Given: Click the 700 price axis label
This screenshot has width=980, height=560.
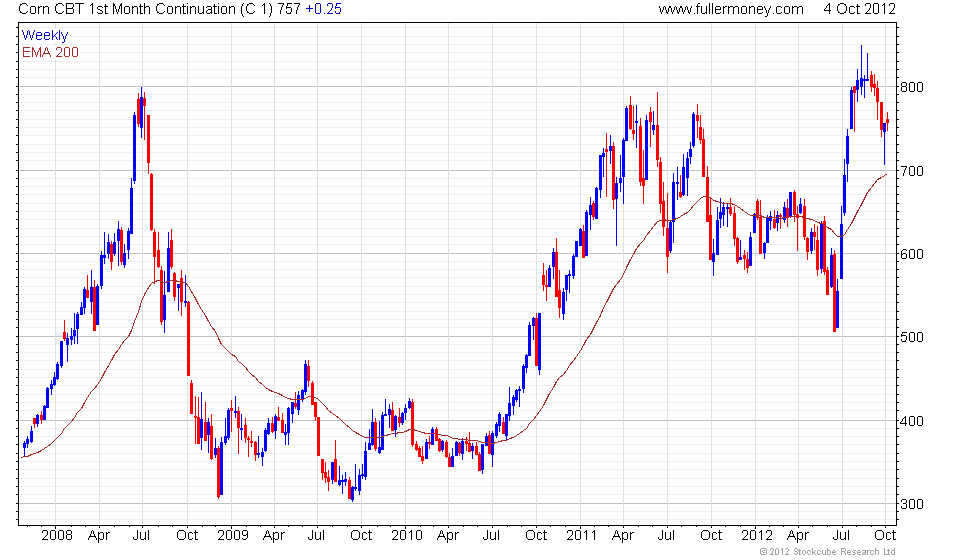Looking at the screenshot, I should point(911,171).
